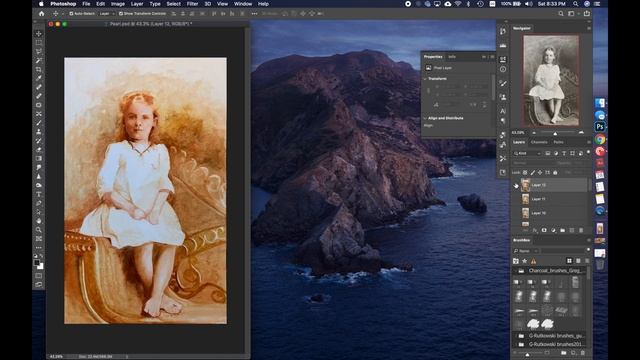This screenshot has height=360, width=640.
Task: Select the Lasso tool
Action: click(x=39, y=51)
